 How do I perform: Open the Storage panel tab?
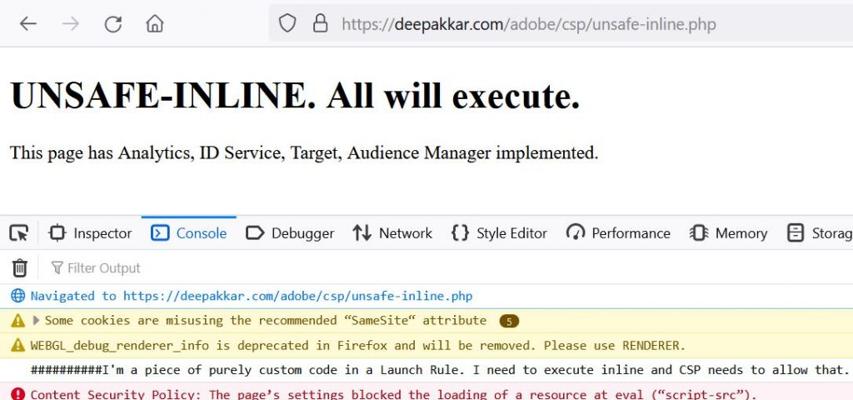820,233
